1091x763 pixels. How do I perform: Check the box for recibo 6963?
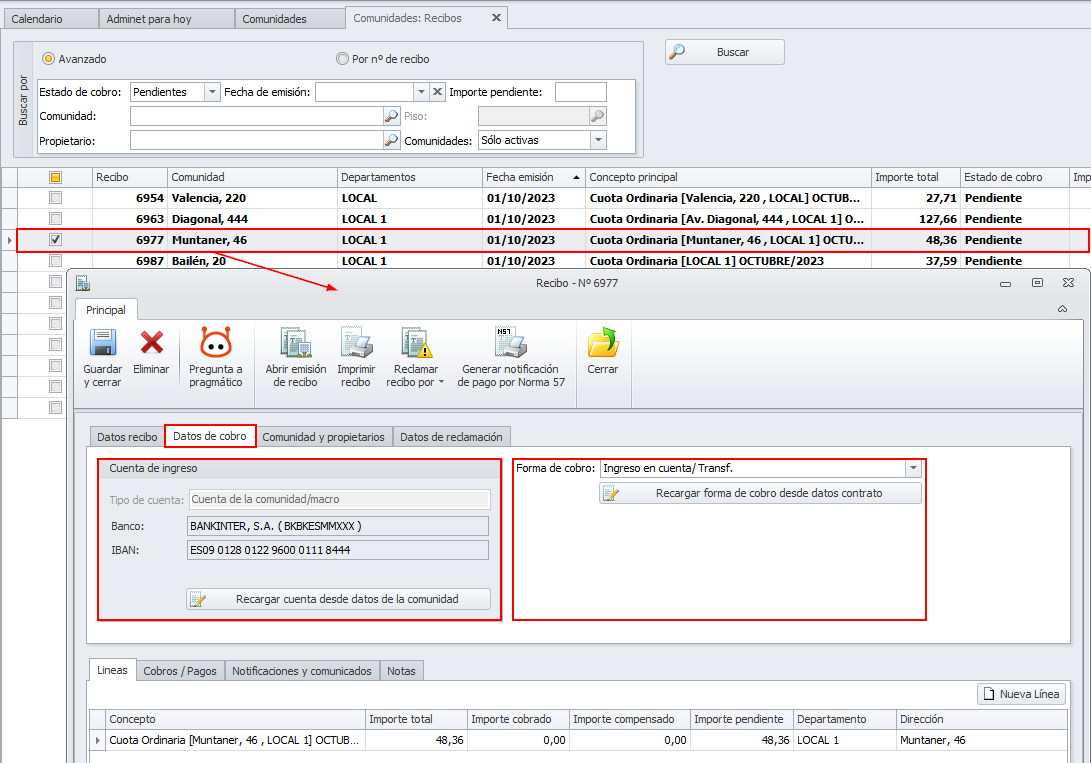[x=56, y=219]
